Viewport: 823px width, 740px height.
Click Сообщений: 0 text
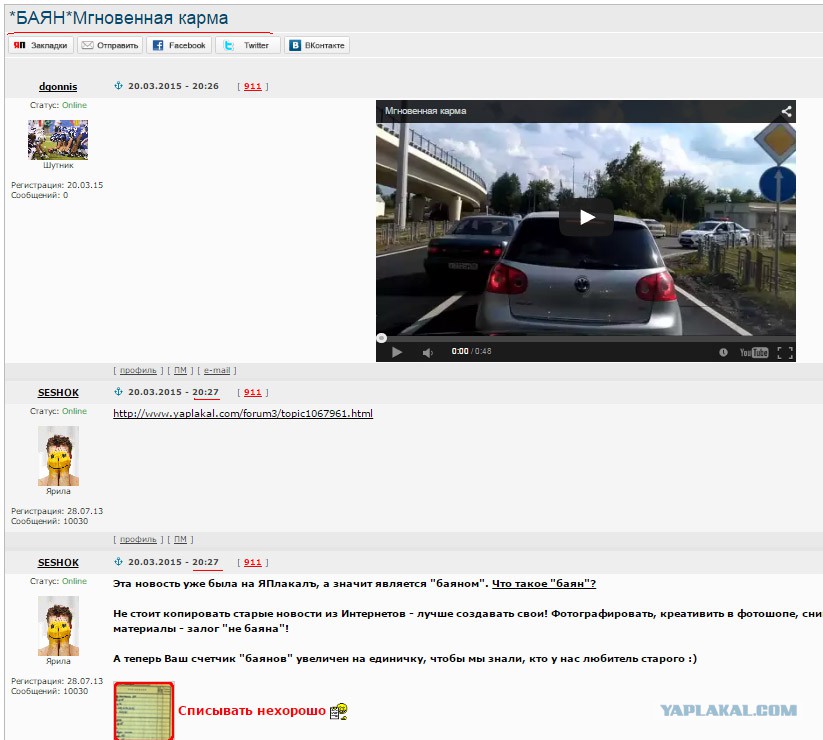tap(39, 195)
